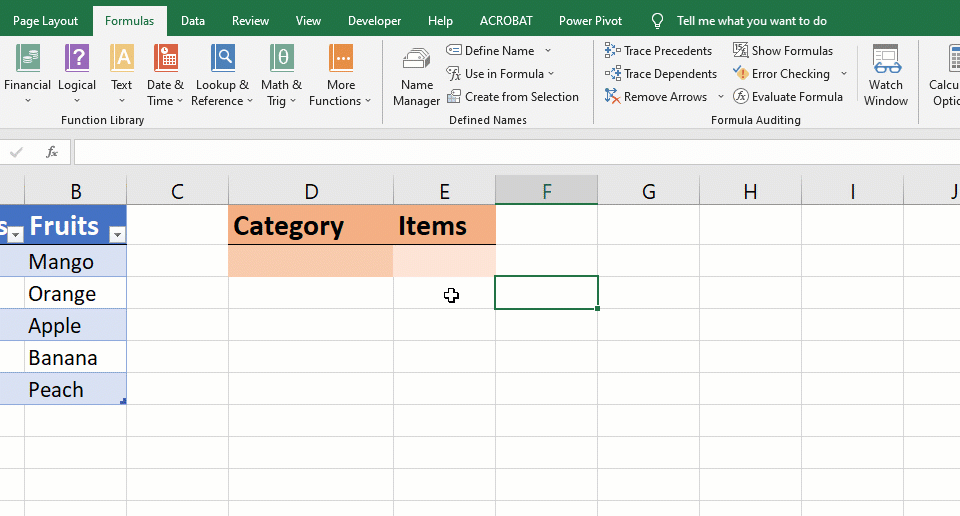Click Trace Precedents
Image resolution: width=960 pixels, height=516 pixels.
point(658,51)
